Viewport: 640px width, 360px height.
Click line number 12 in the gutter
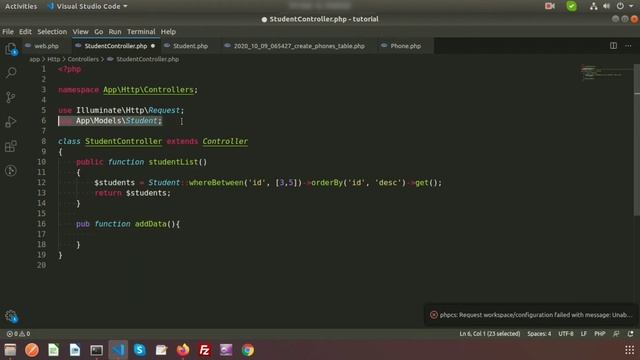(41, 182)
